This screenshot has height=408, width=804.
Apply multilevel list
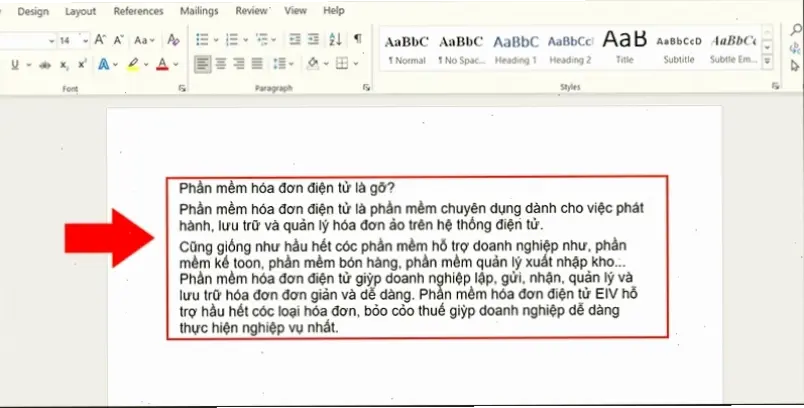click(262, 39)
